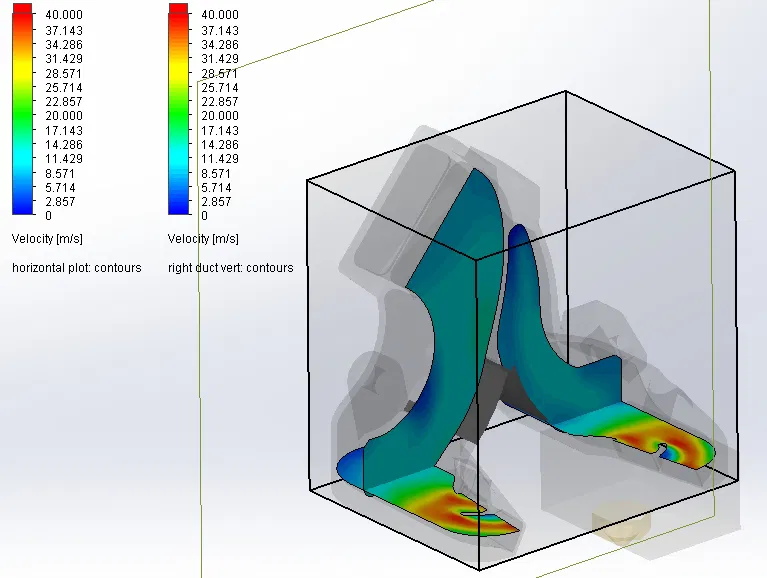767x578 pixels.
Task: Select the "right duct vert: contours" label
Action: 230,268
